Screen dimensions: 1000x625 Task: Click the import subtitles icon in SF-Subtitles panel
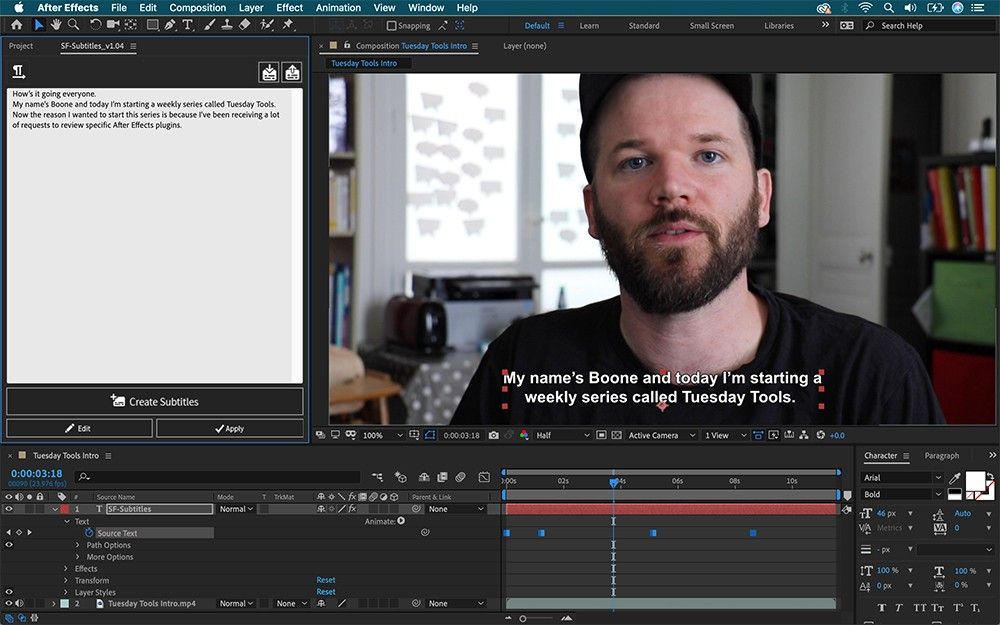pos(268,72)
